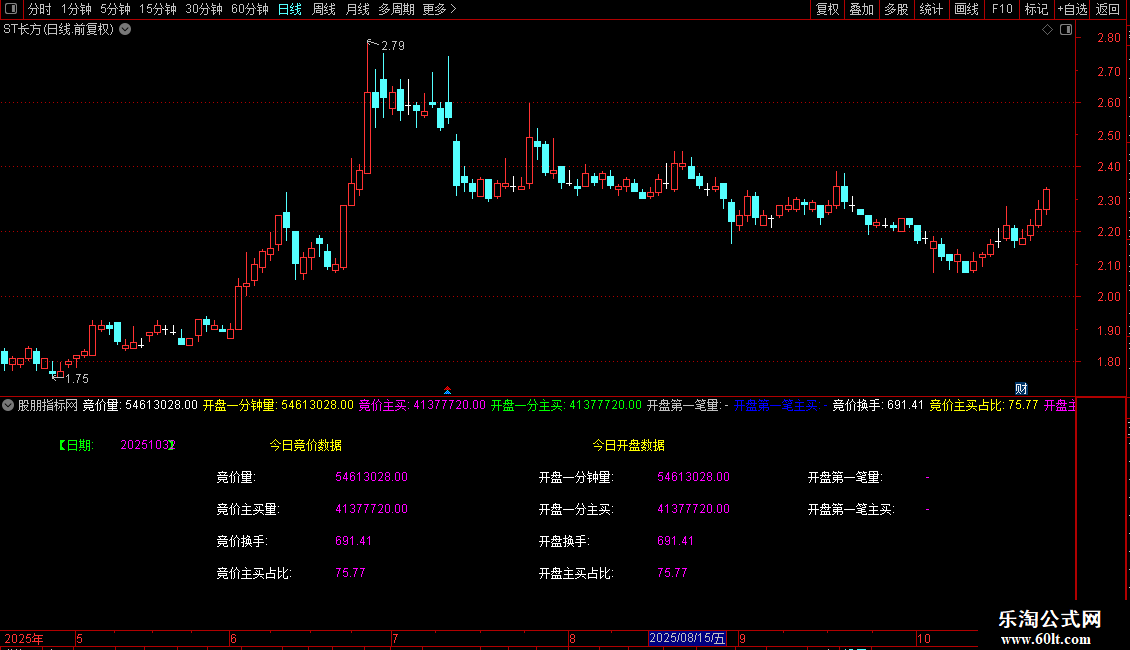Click the 2.79 high price label
This screenshot has height=650, width=1130.
tap(393, 46)
